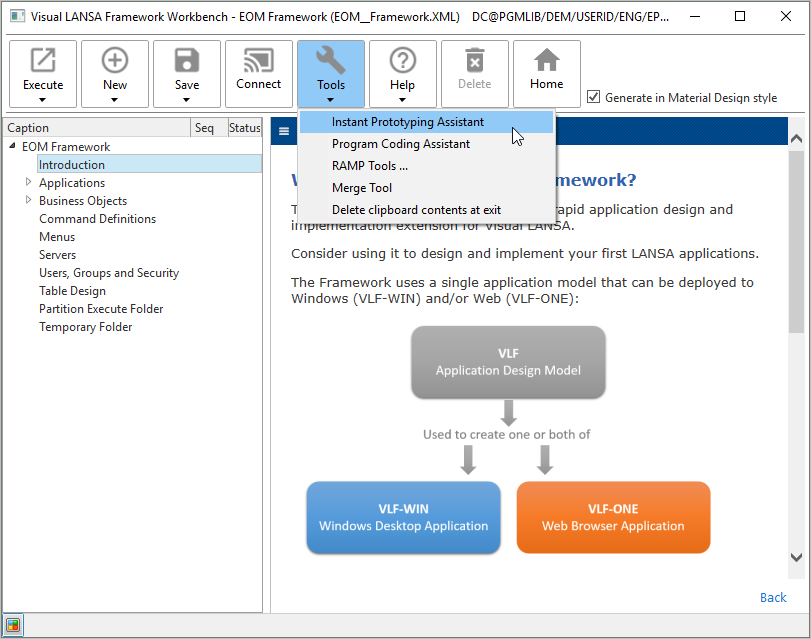
Task: Select Applications tree item label
Action: click(x=72, y=183)
